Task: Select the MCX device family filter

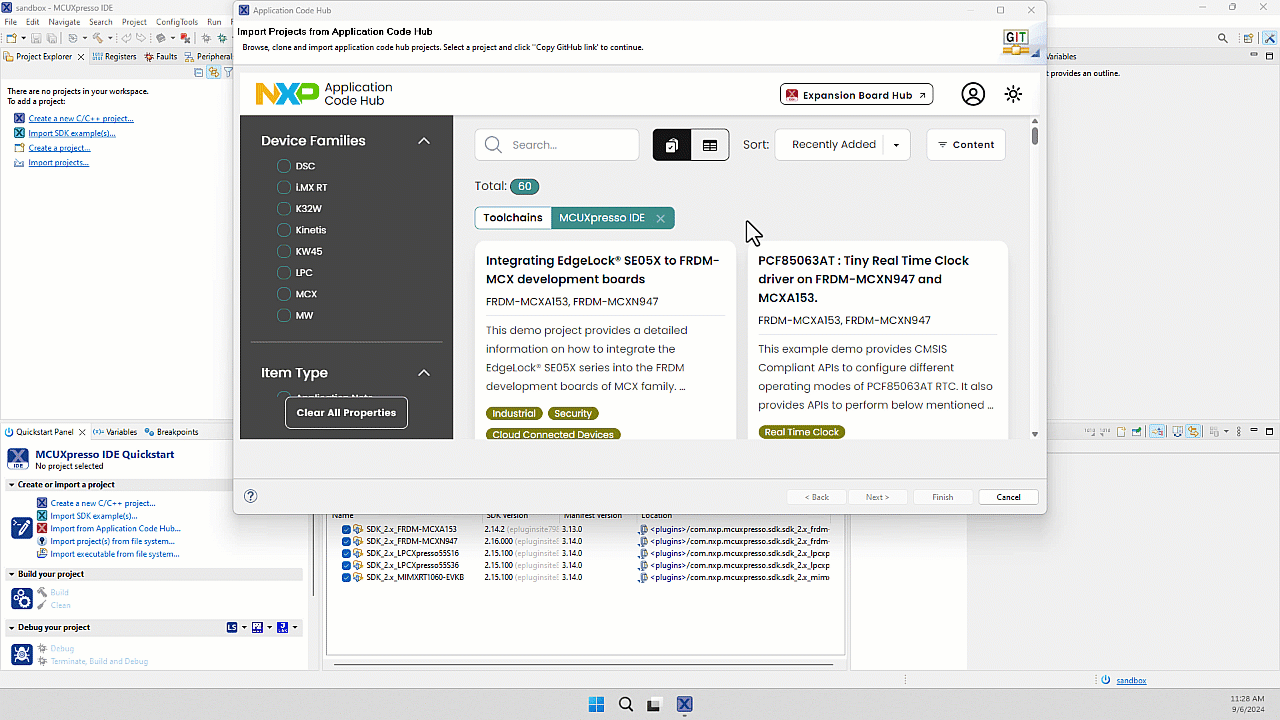Action: (x=284, y=294)
